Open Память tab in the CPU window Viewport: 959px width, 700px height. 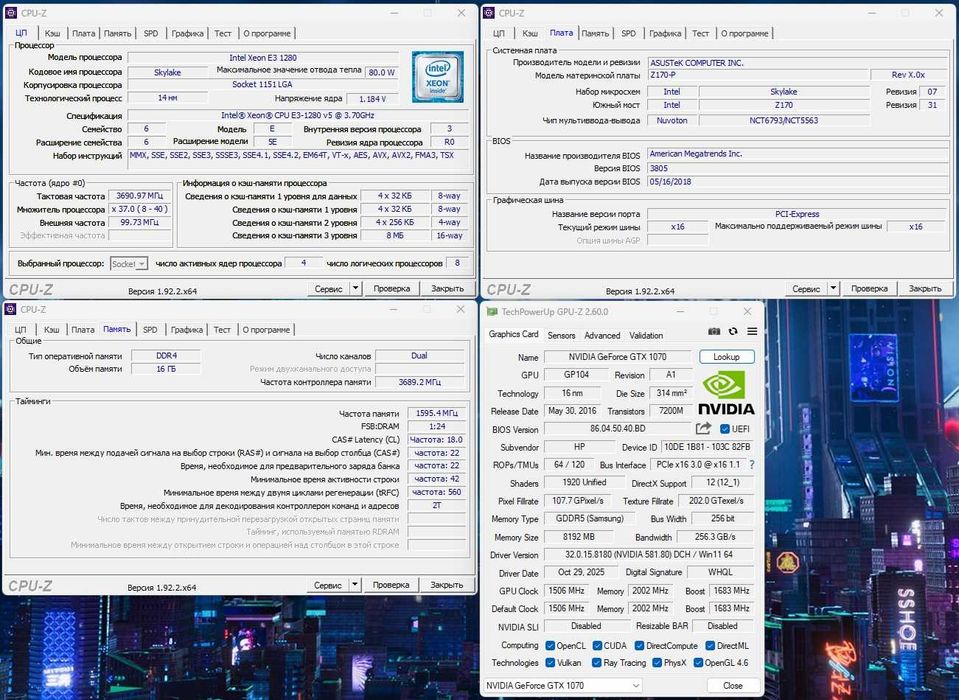[117, 34]
